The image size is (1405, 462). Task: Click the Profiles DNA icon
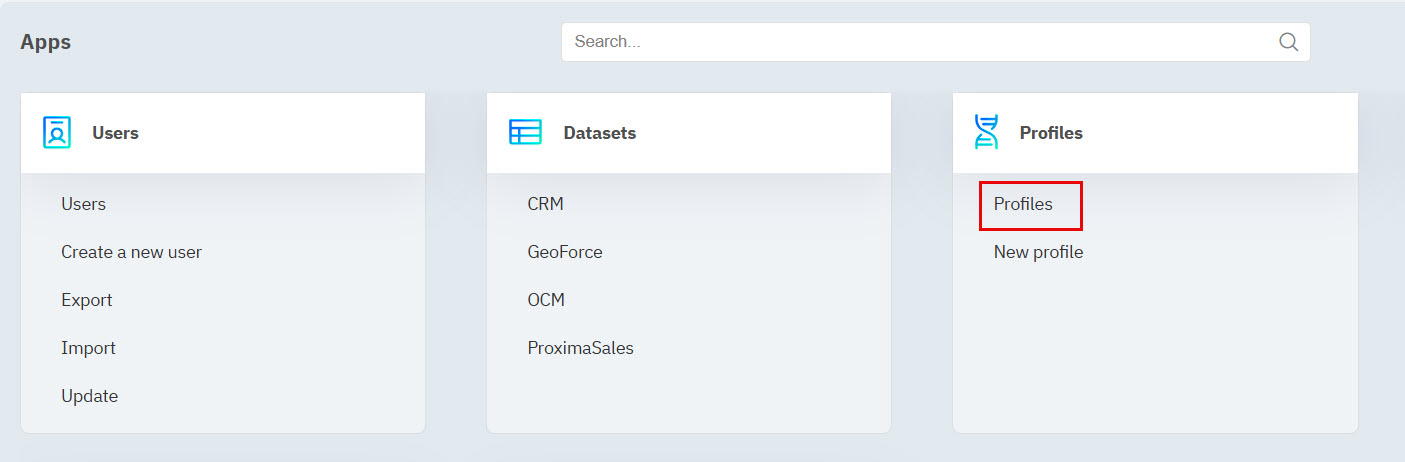point(986,132)
